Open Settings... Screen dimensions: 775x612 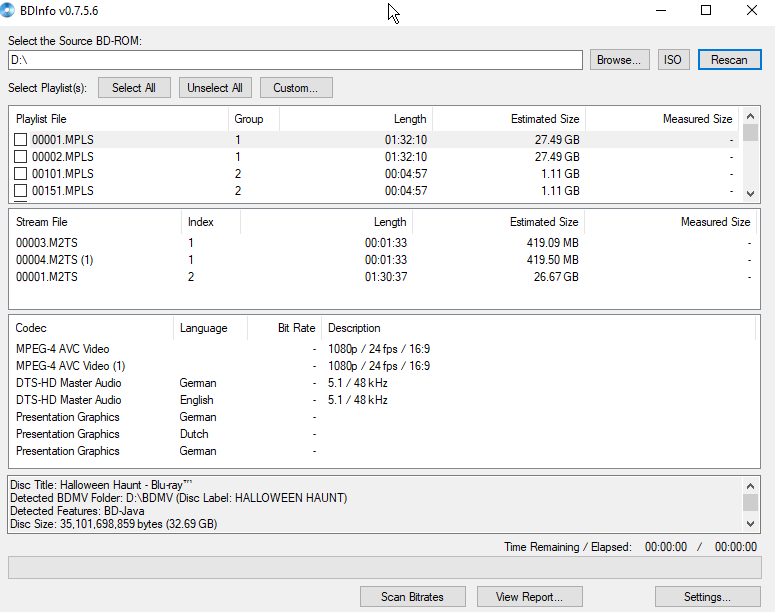pos(707,597)
